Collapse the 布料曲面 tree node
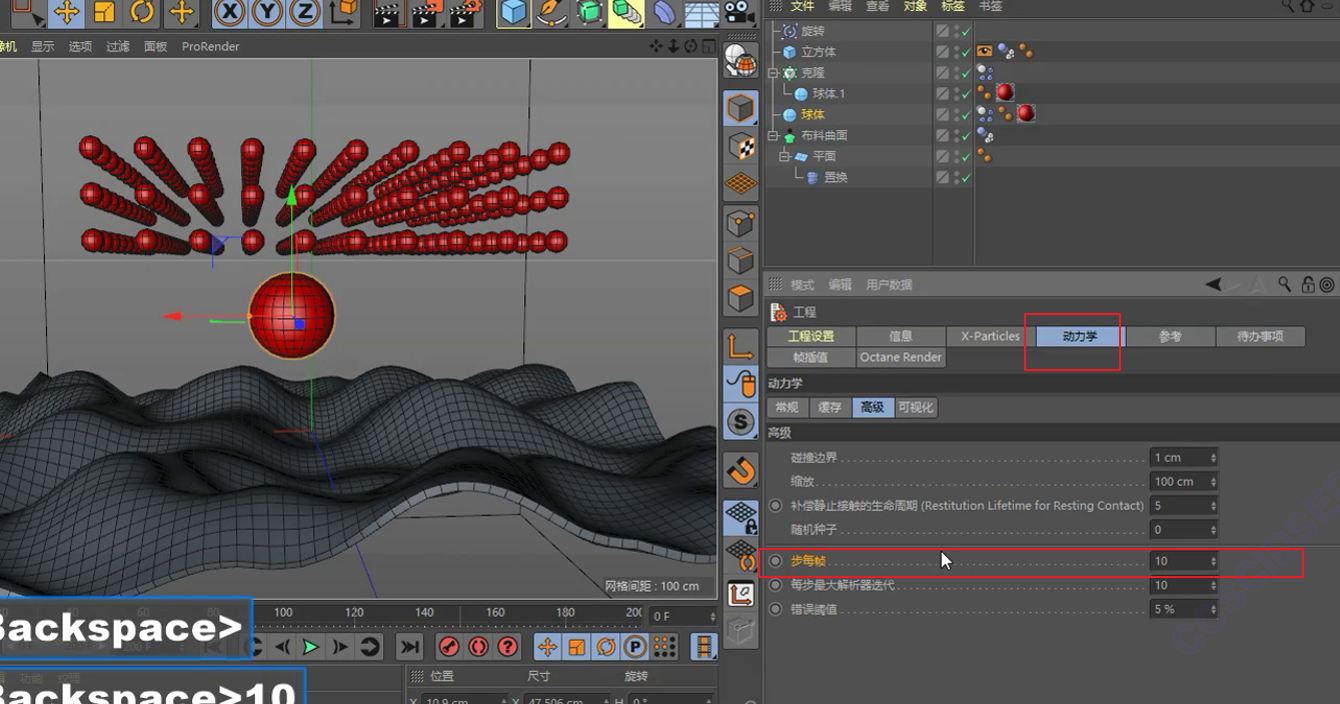The image size is (1340, 704). [773, 136]
